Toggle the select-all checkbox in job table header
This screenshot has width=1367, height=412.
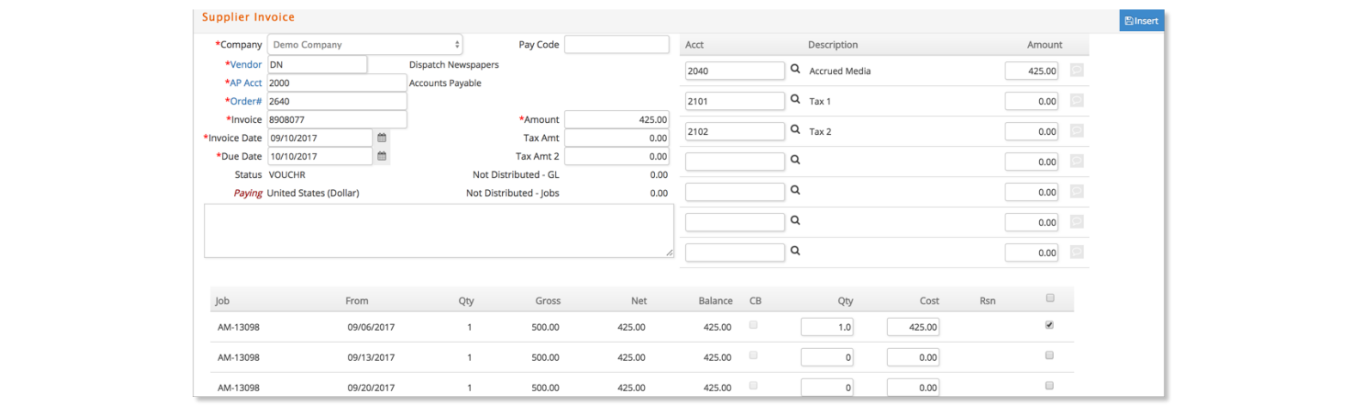tap(1049, 298)
